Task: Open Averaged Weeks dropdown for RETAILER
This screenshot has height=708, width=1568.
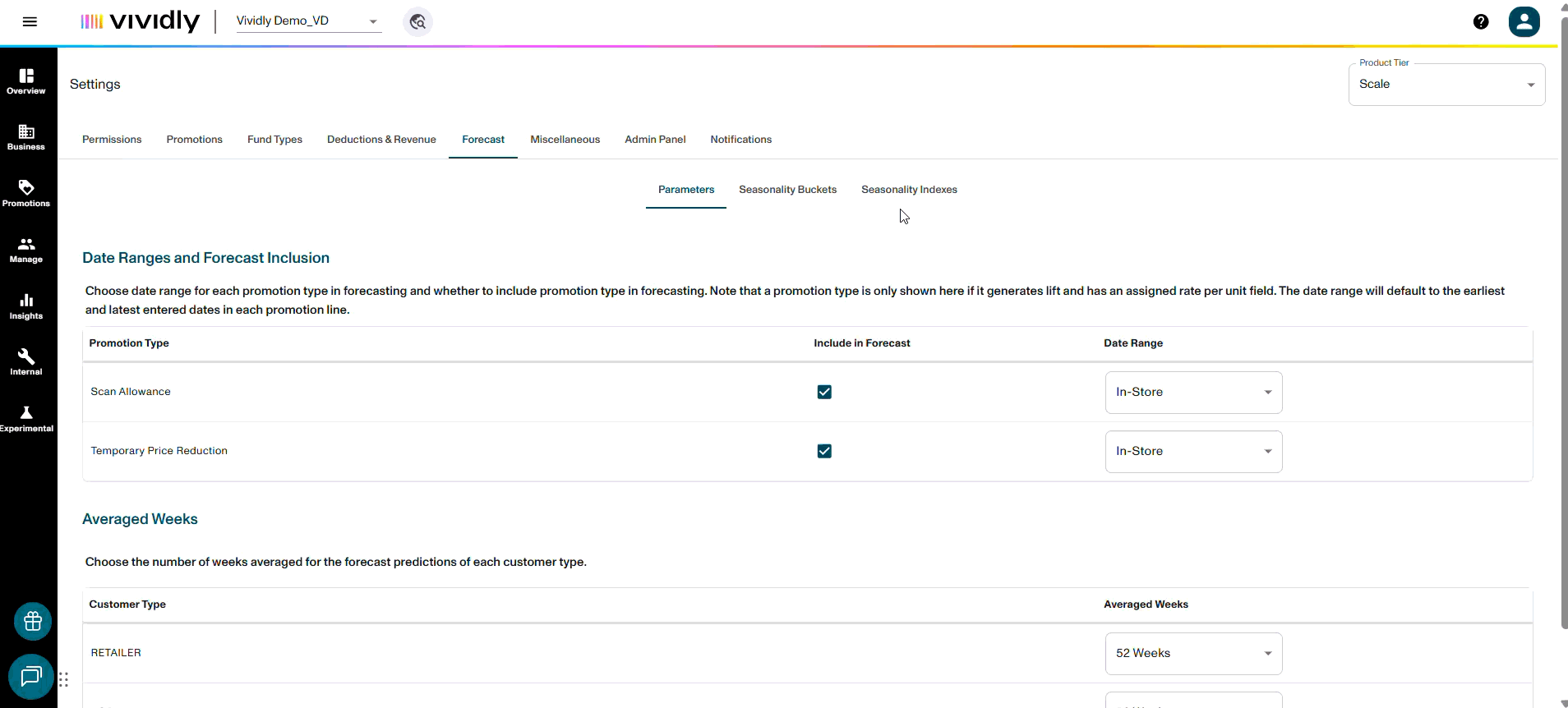Action: pos(1193,654)
